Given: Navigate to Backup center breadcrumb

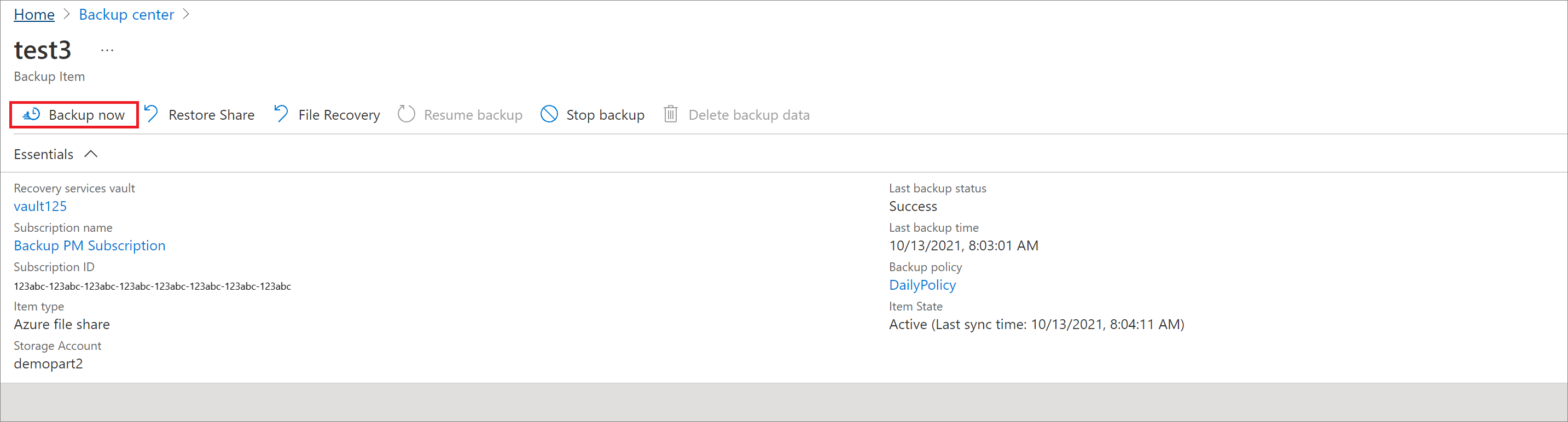Looking at the screenshot, I should point(126,15).
